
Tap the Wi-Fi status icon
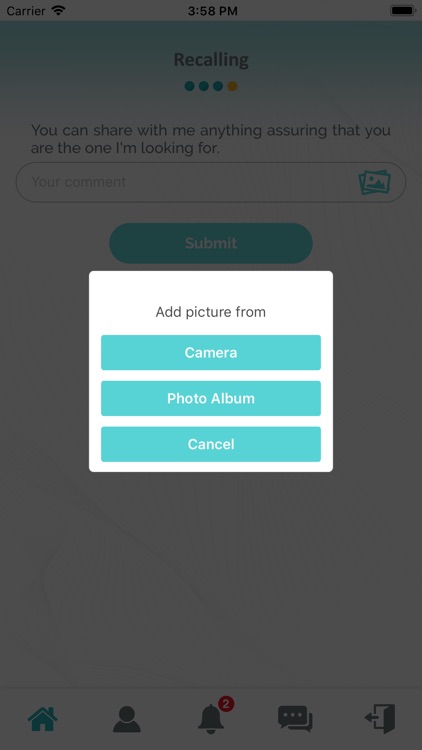(58, 11)
